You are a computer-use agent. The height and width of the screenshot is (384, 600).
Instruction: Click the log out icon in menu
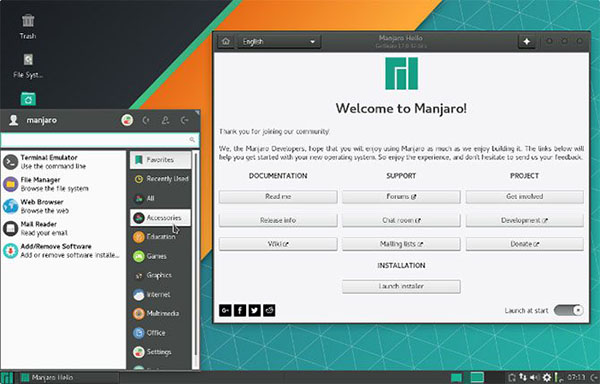184,120
